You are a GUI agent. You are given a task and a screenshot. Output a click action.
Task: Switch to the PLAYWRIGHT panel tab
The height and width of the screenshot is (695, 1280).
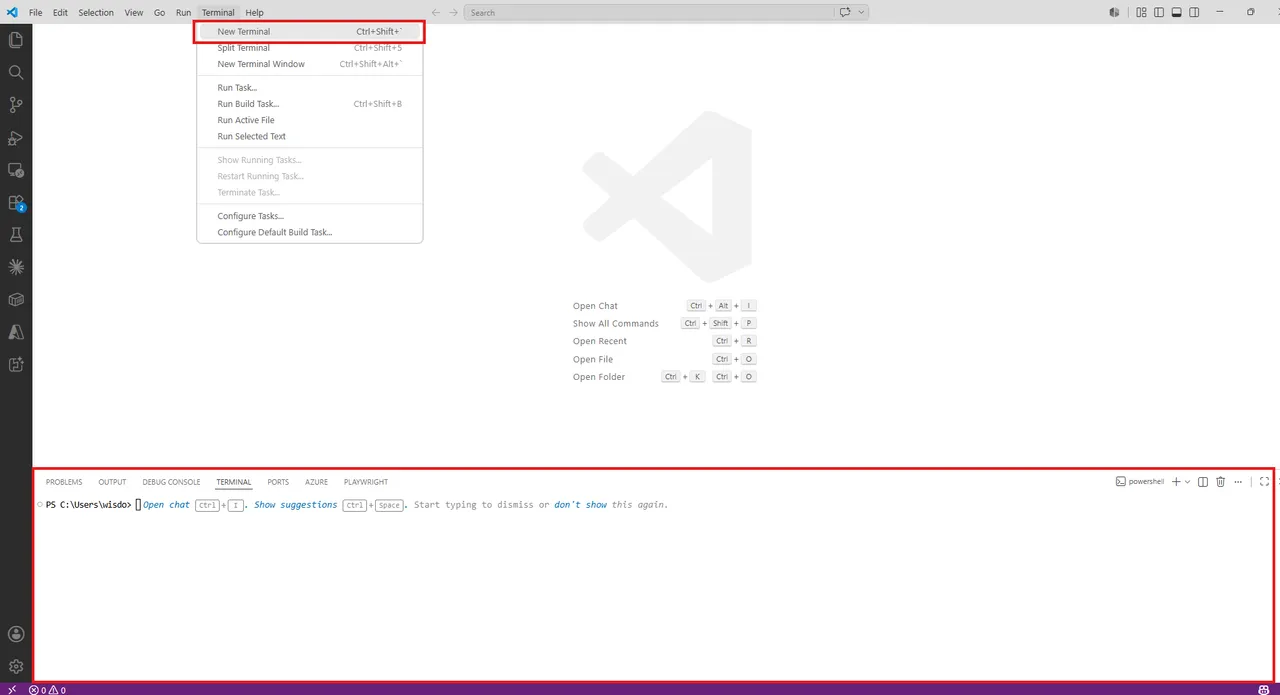pos(366,482)
